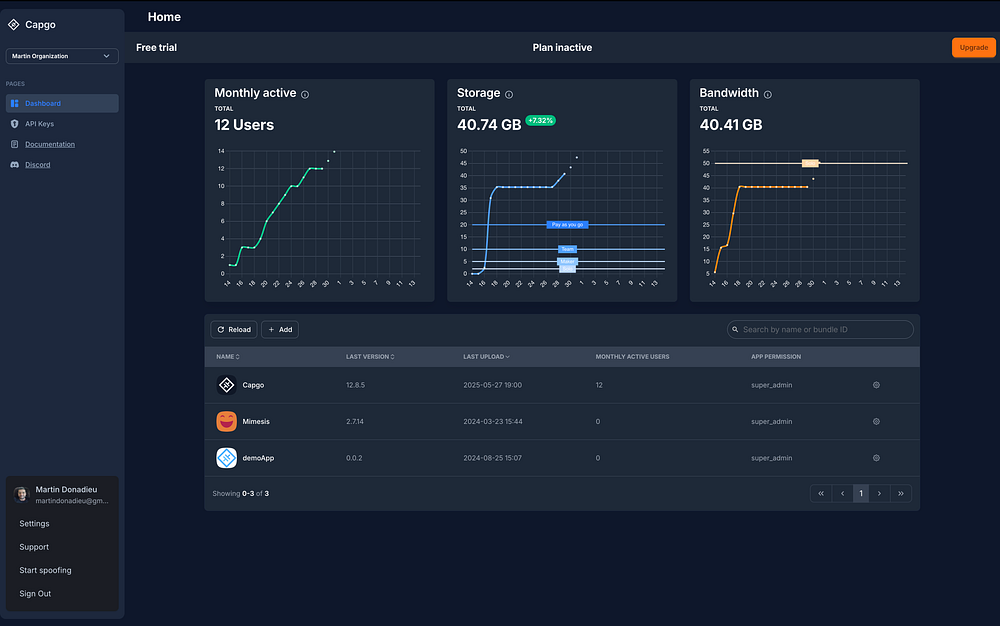Image resolution: width=1000 pixels, height=626 pixels.
Task: Go to first page of table
Action: [x=821, y=493]
